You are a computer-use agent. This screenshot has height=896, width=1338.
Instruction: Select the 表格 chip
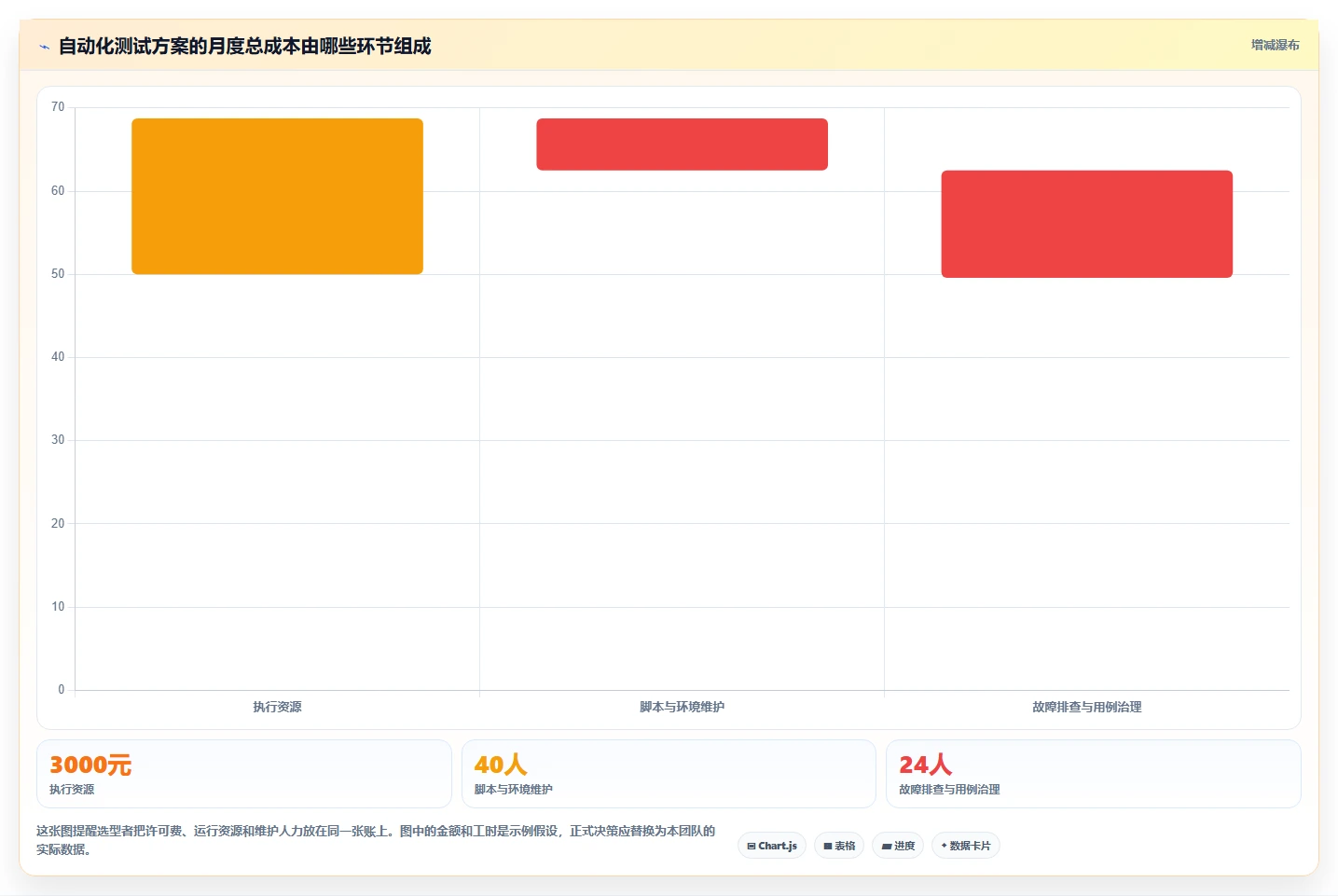point(839,846)
